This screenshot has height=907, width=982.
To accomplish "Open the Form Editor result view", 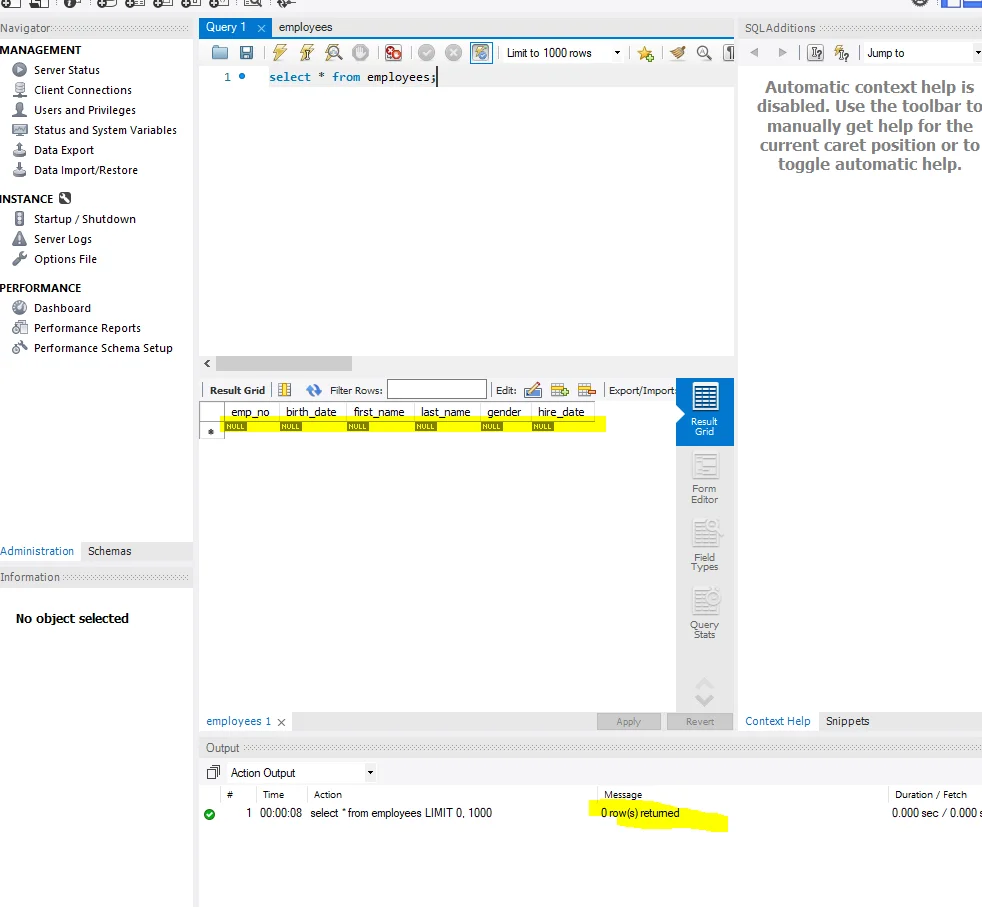I will (x=704, y=478).
